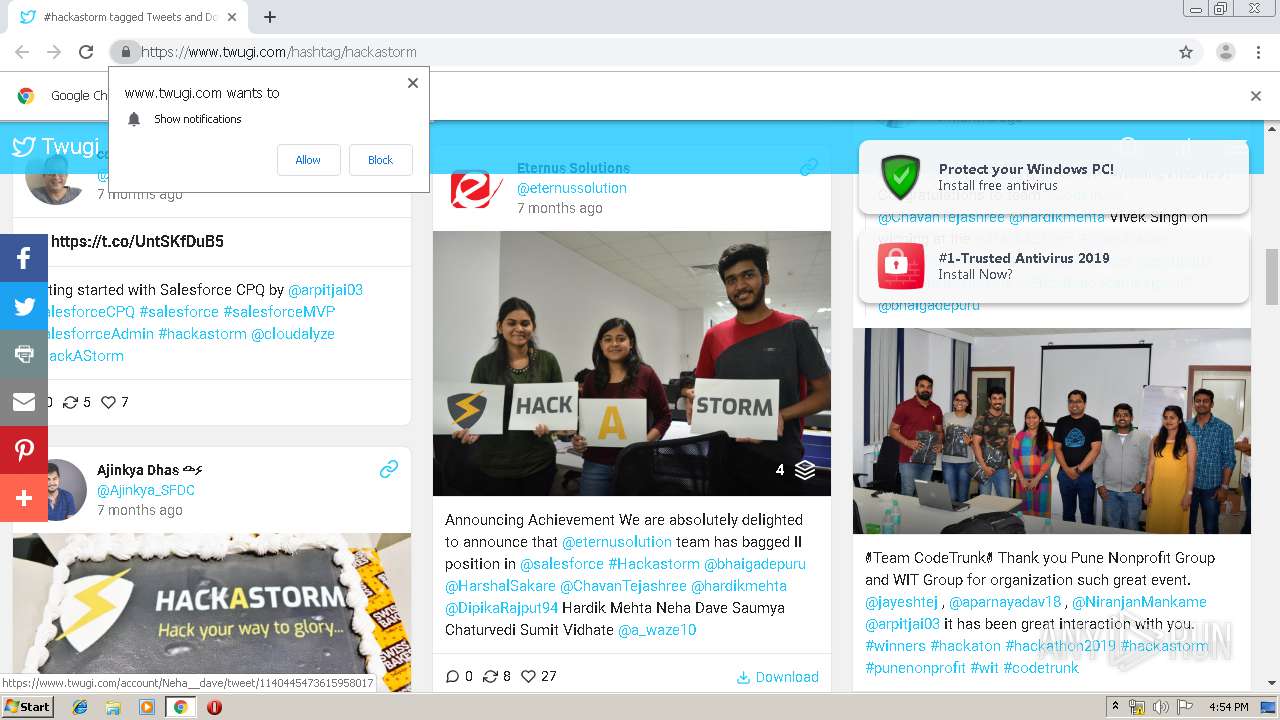The width and height of the screenshot is (1280, 720).
Task: Click red antivirus icon in taskbar
Action: (214, 707)
